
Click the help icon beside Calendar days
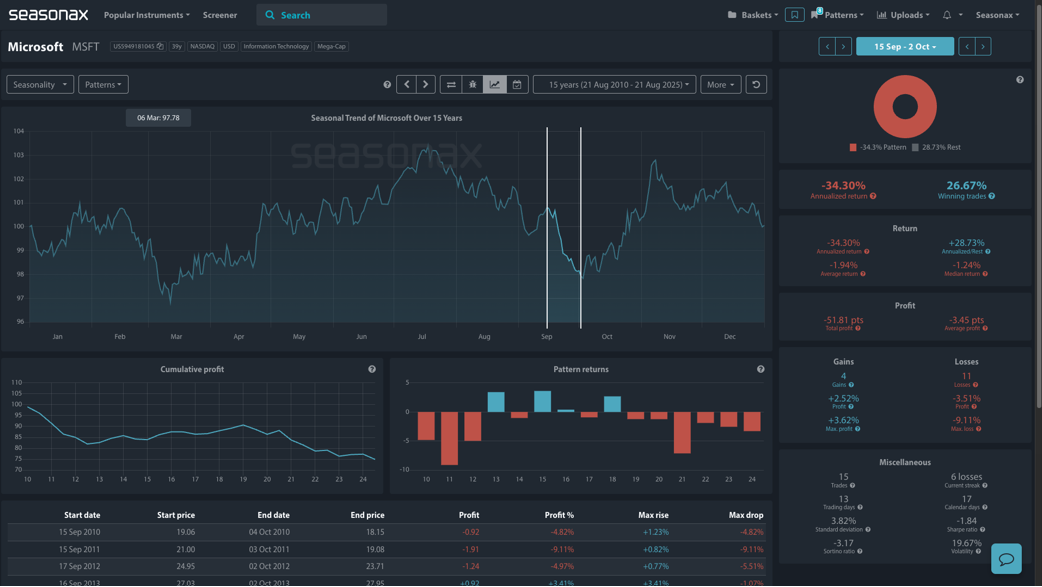(x=985, y=507)
